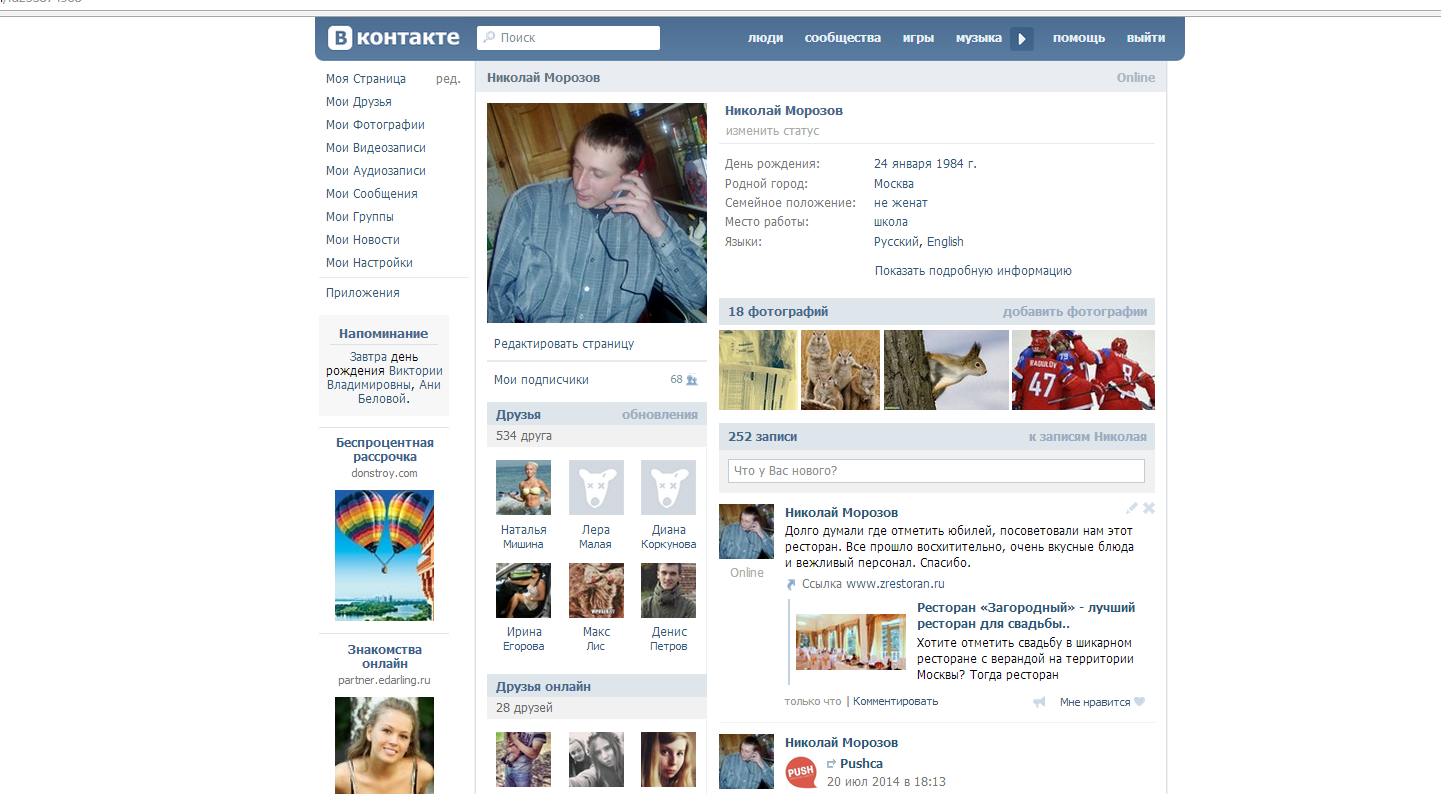Click the pencil edit icon on the post
The width and height of the screenshot is (1441, 794).
tap(1132, 508)
